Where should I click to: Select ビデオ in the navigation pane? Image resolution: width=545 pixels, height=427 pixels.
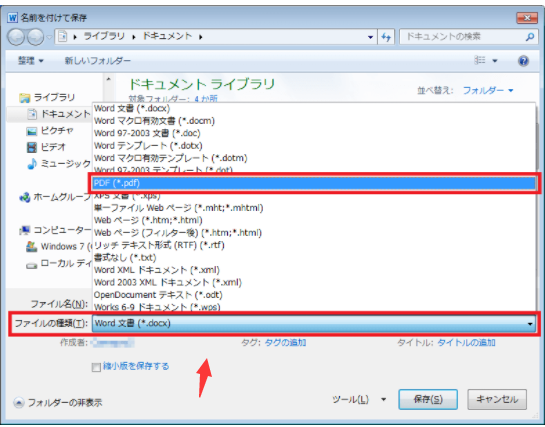tap(46, 147)
